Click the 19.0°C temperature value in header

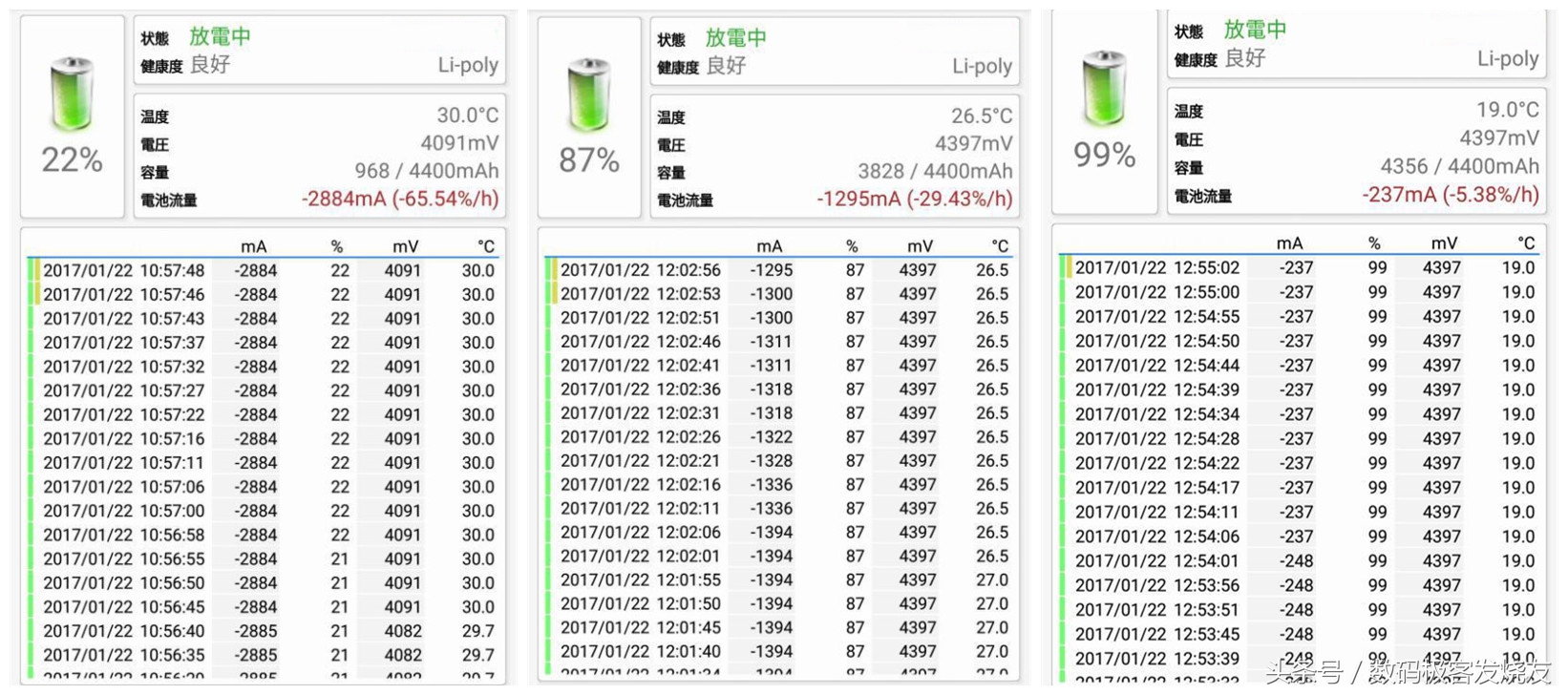coord(1508,110)
